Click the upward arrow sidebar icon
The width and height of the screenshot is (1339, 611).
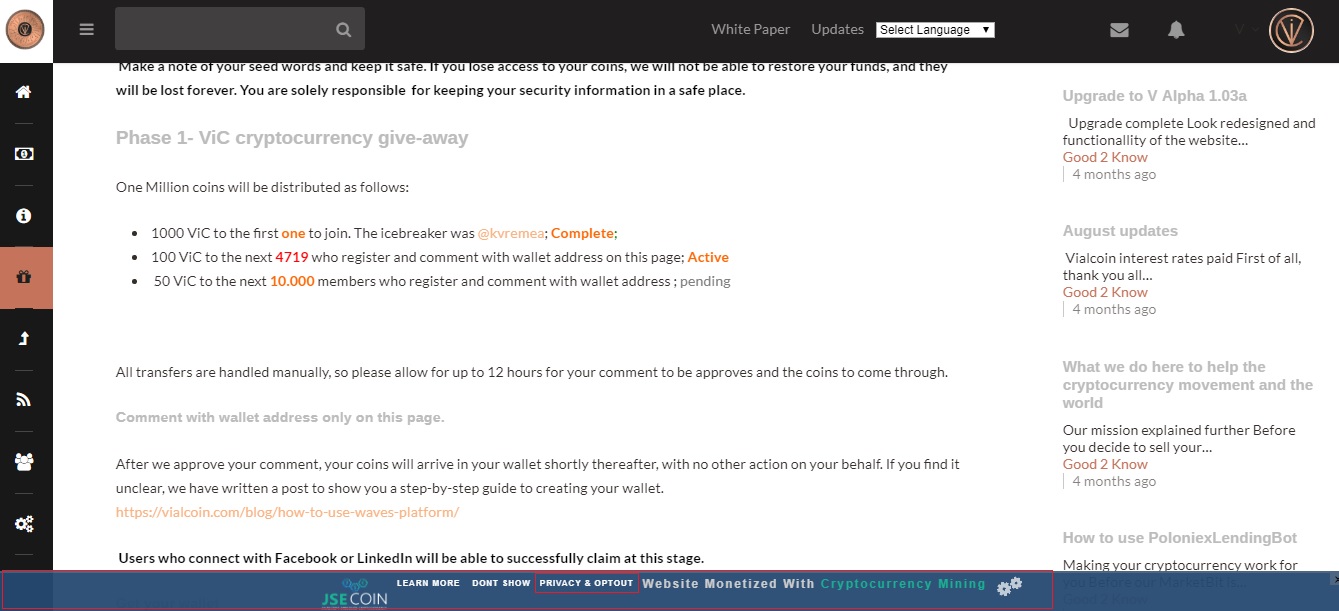[24, 339]
